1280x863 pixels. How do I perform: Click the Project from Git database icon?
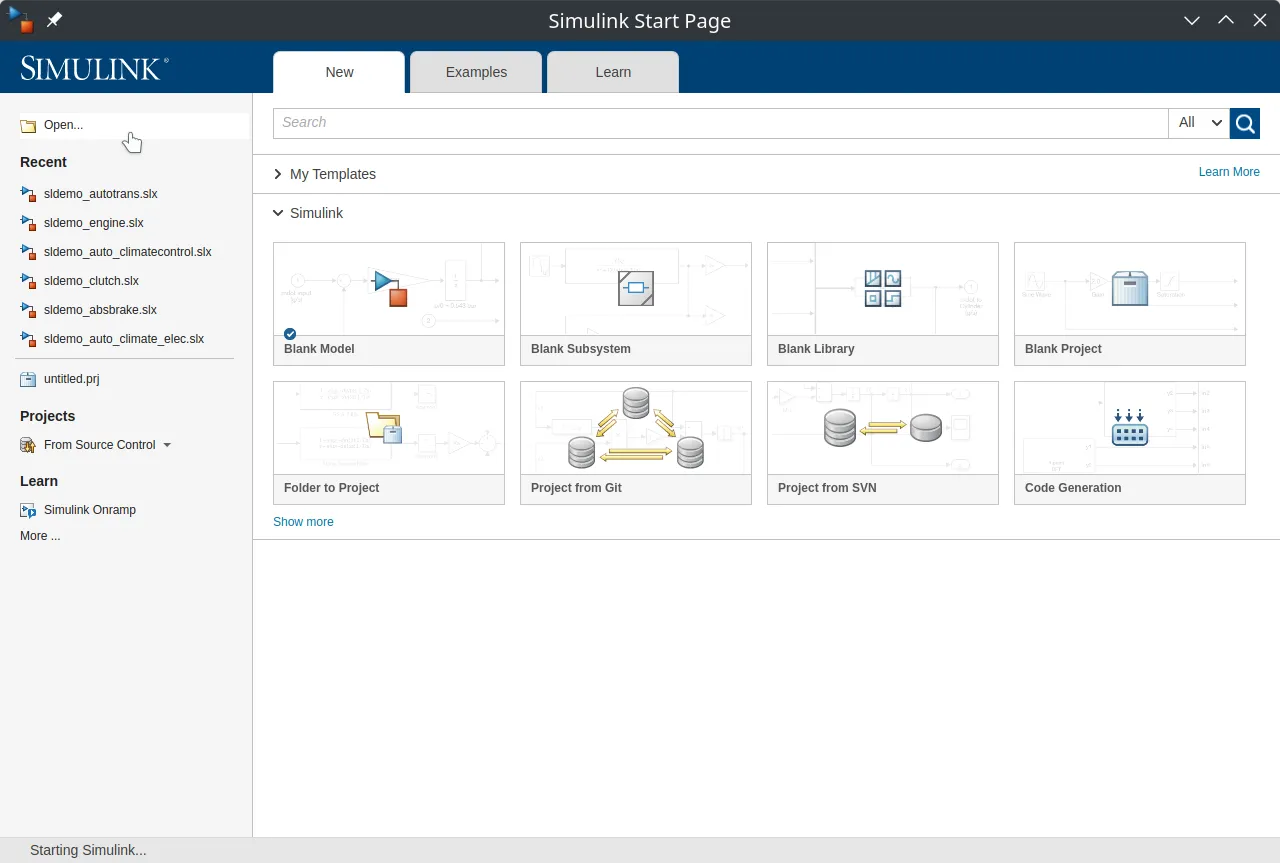tap(636, 428)
